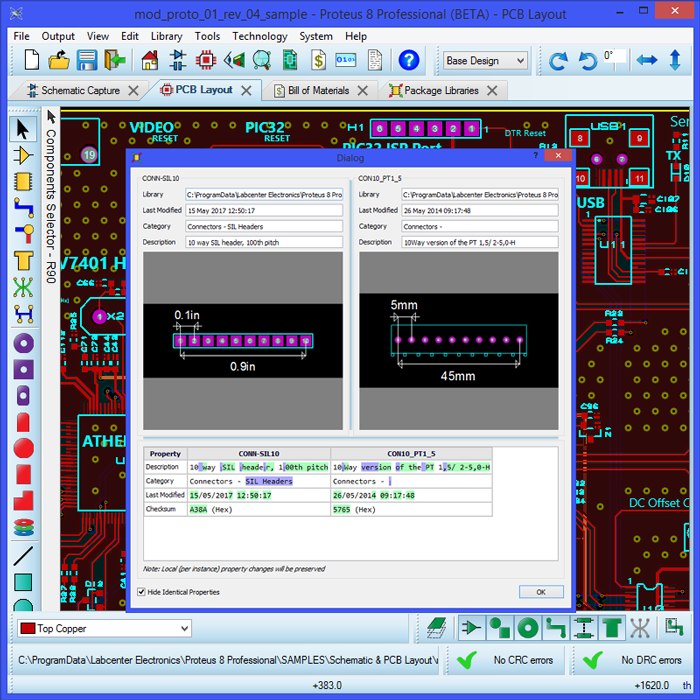Switch to the Schematic Capture tab
700x700 pixels.
[80, 91]
